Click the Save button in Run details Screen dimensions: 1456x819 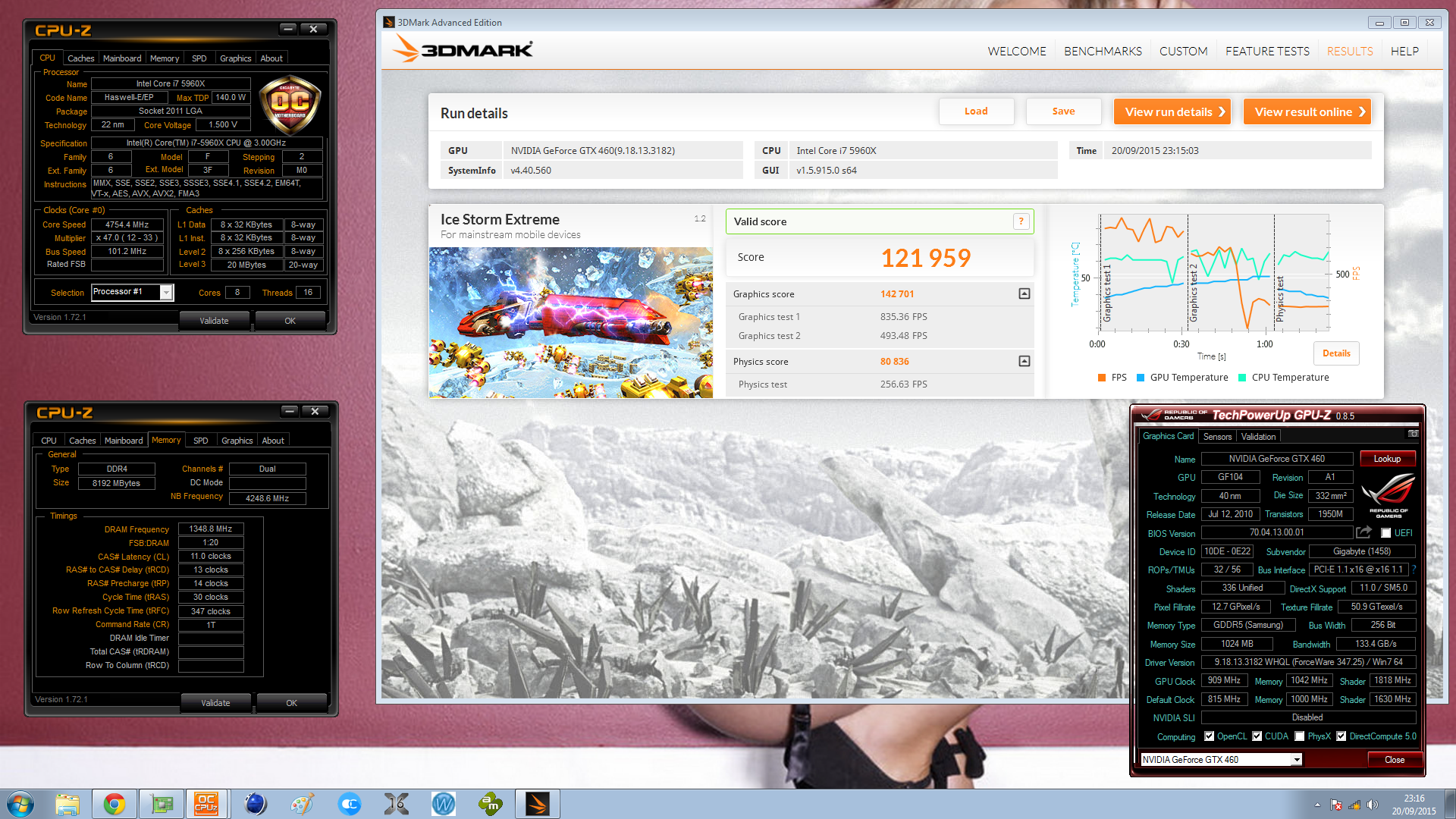[1063, 111]
